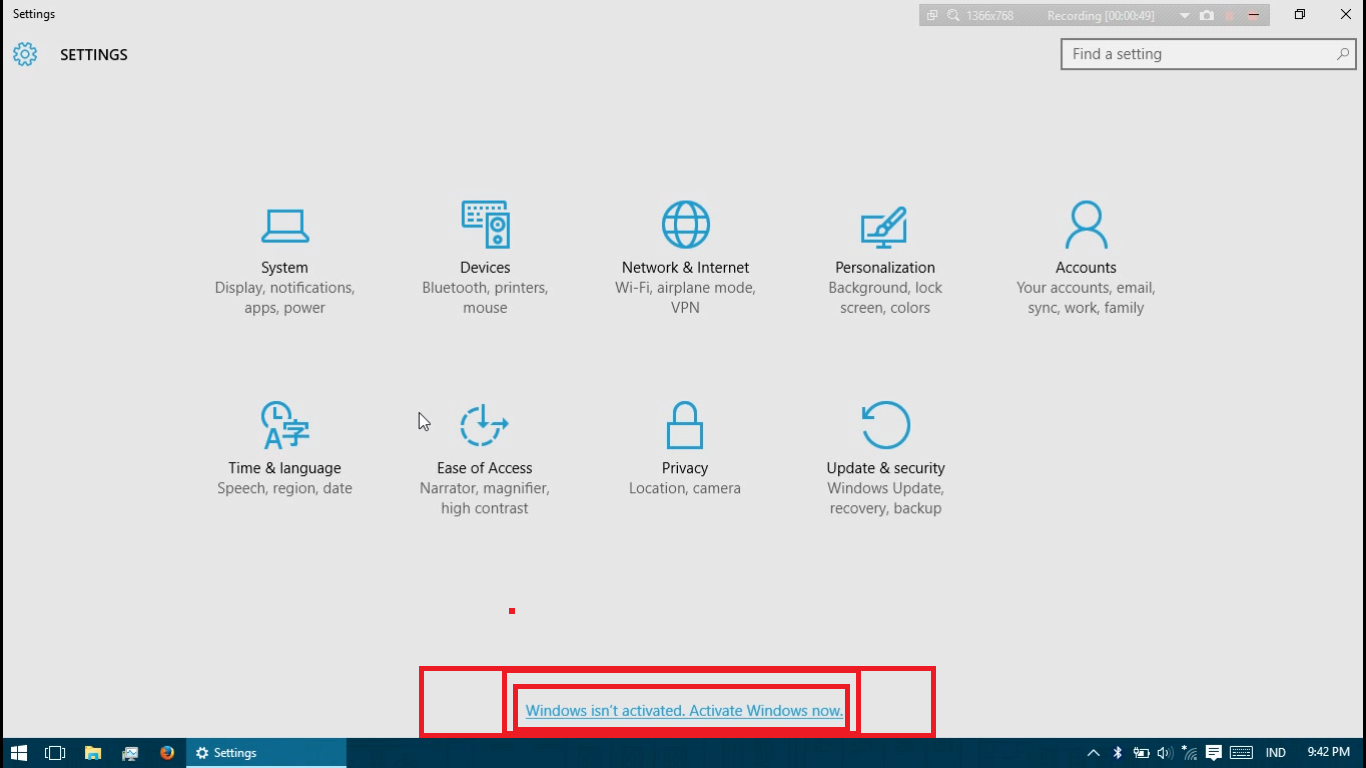
Task: Launch Firefox from the taskbar
Action: (167, 753)
